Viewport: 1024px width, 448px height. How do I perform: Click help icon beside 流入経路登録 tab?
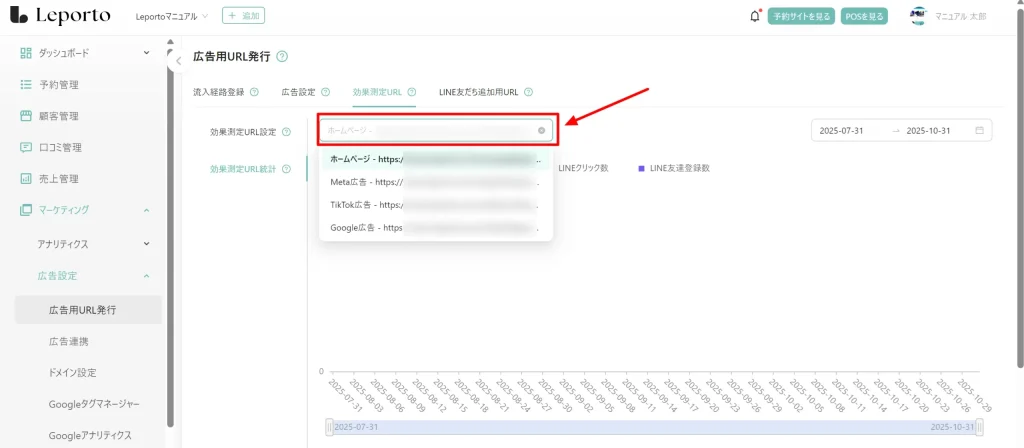click(254, 92)
